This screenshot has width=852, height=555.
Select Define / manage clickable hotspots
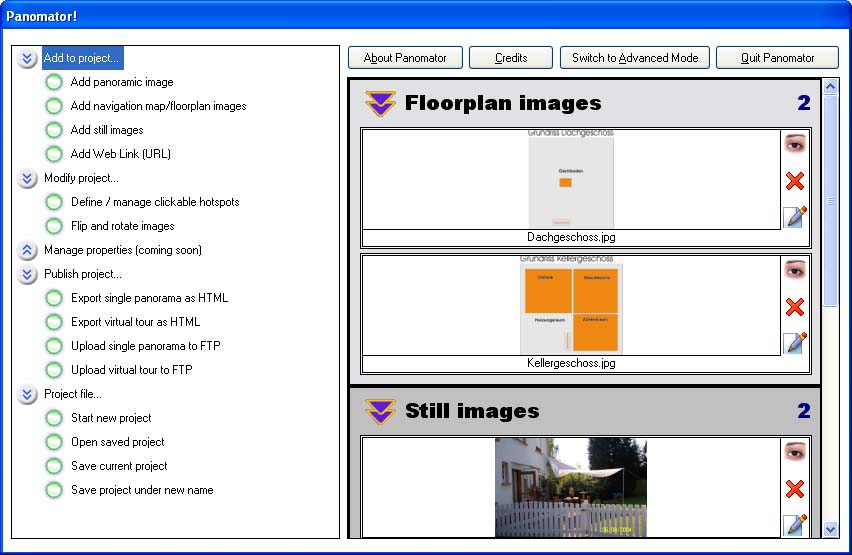(155, 202)
